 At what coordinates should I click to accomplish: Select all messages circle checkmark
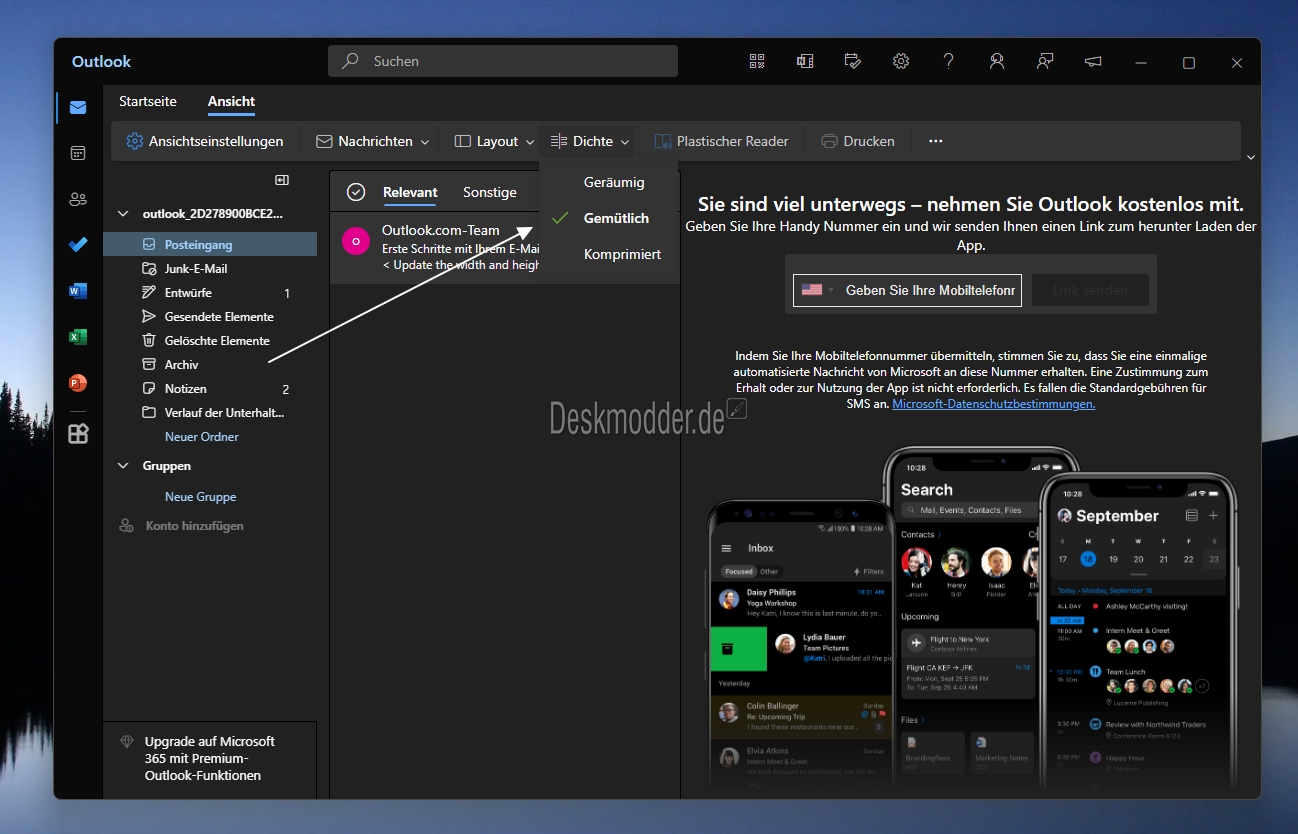(356, 192)
